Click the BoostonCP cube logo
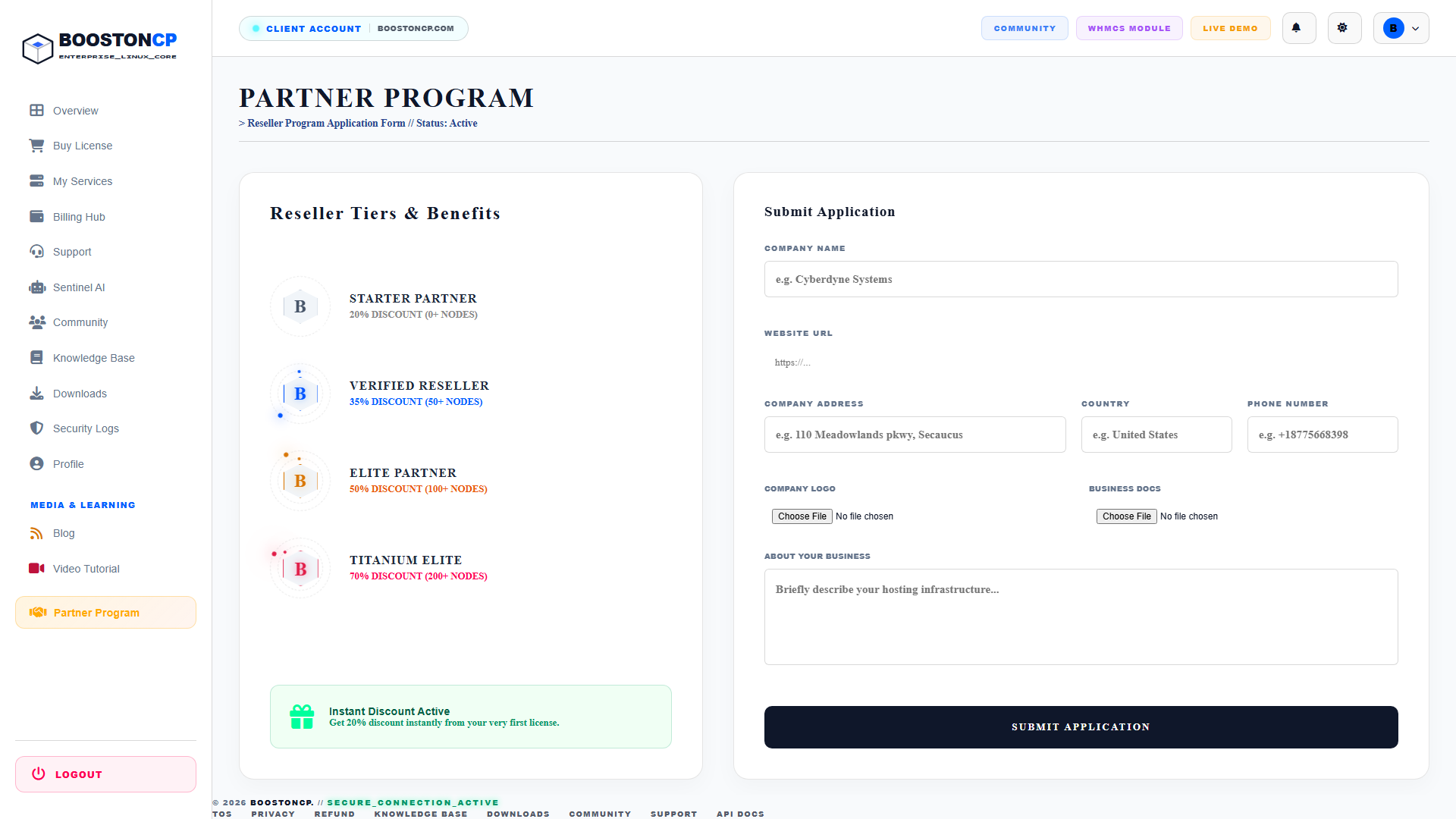The height and width of the screenshot is (819, 1456). click(x=37, y=49)
